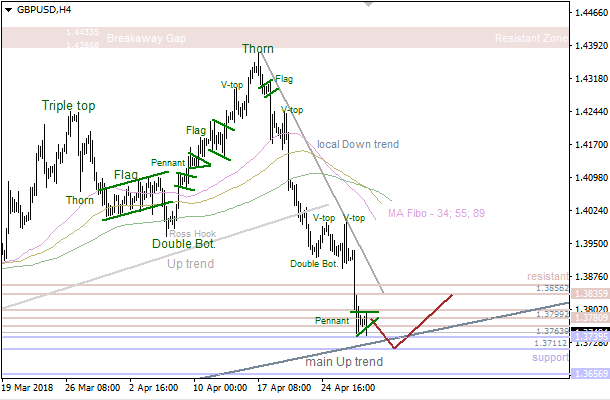Select the 1.38359 price level tag
610x400 pixels.
click(588, 293)
